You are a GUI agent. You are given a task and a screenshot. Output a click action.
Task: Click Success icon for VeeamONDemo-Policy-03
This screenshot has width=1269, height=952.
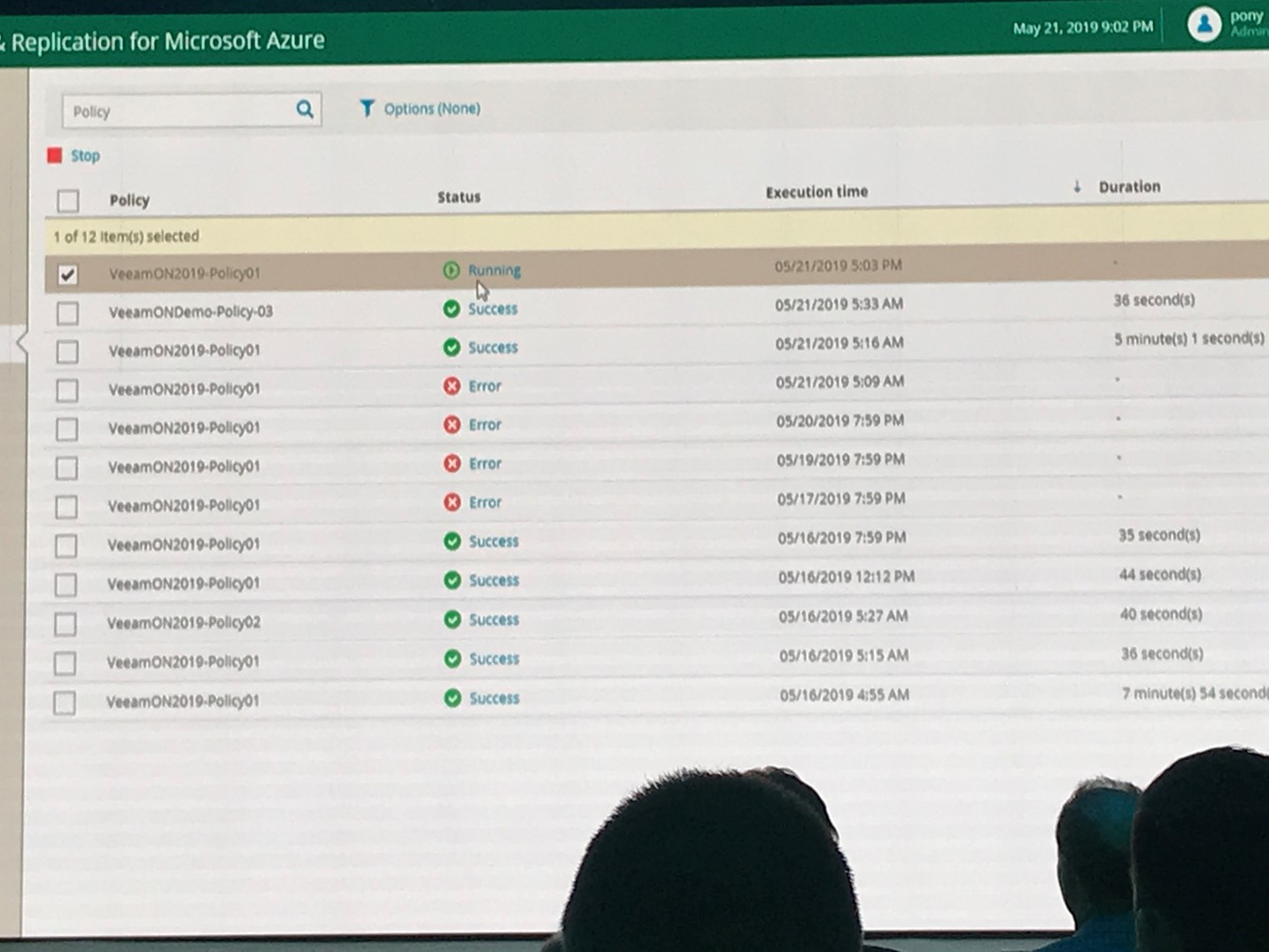click(x=452, y=308)
